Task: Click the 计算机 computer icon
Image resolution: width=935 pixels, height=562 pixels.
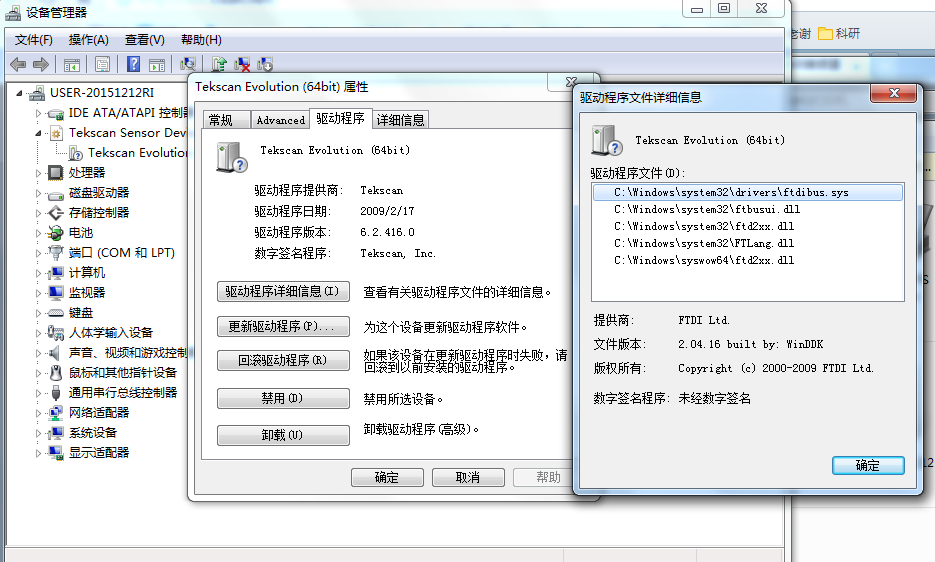Action: click(x=55, y=273)
